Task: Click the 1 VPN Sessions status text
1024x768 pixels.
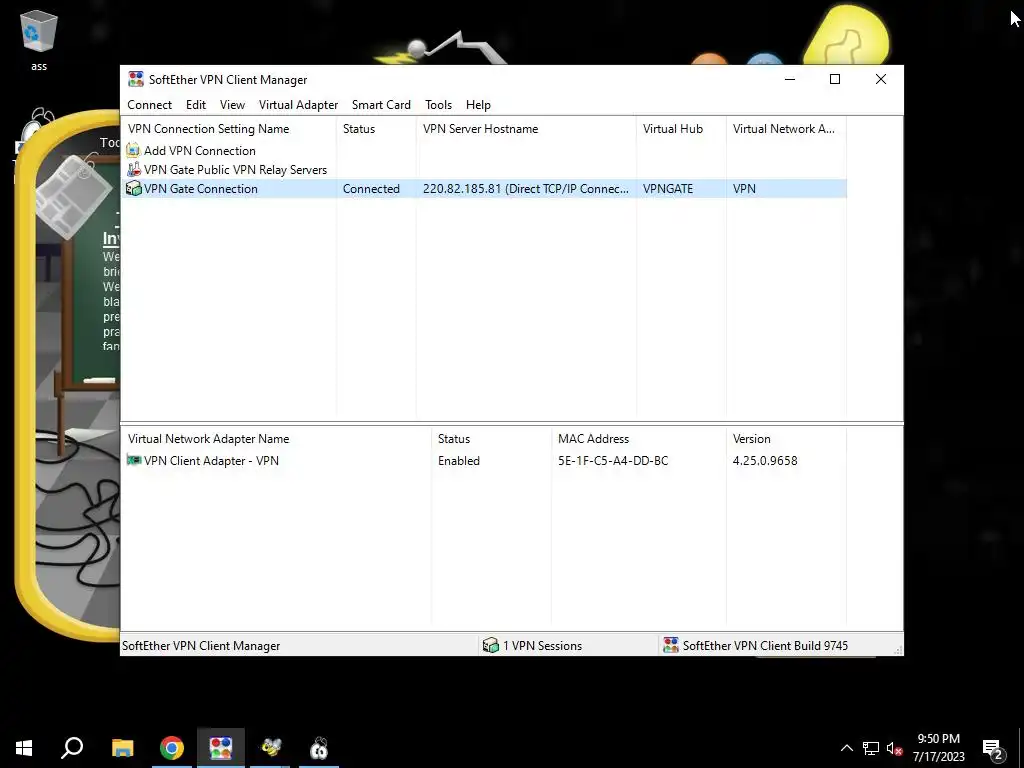Action: click(x=542, y=645)
